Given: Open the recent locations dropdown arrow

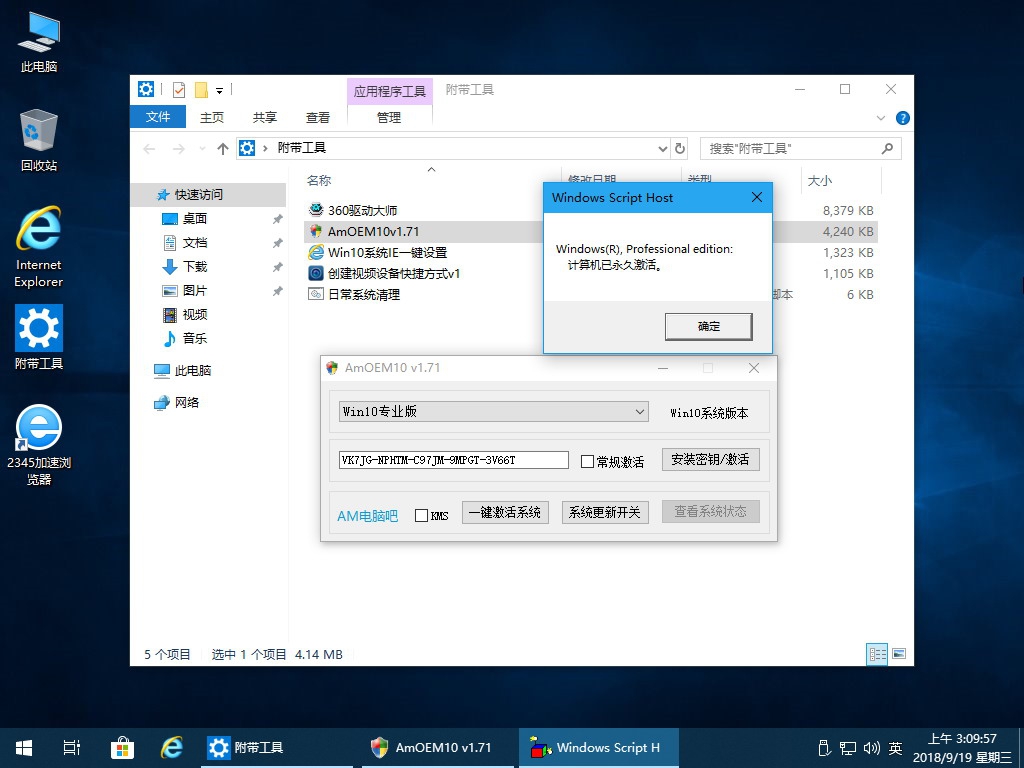Looking at the screenshot, I should pyautogui.click(x=202, y=149).
